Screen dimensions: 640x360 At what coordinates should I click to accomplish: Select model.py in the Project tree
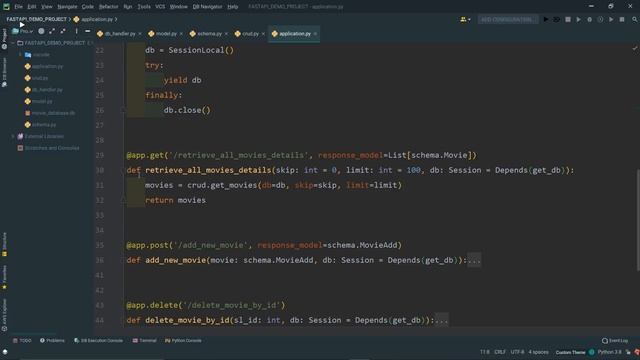point(38,101)
